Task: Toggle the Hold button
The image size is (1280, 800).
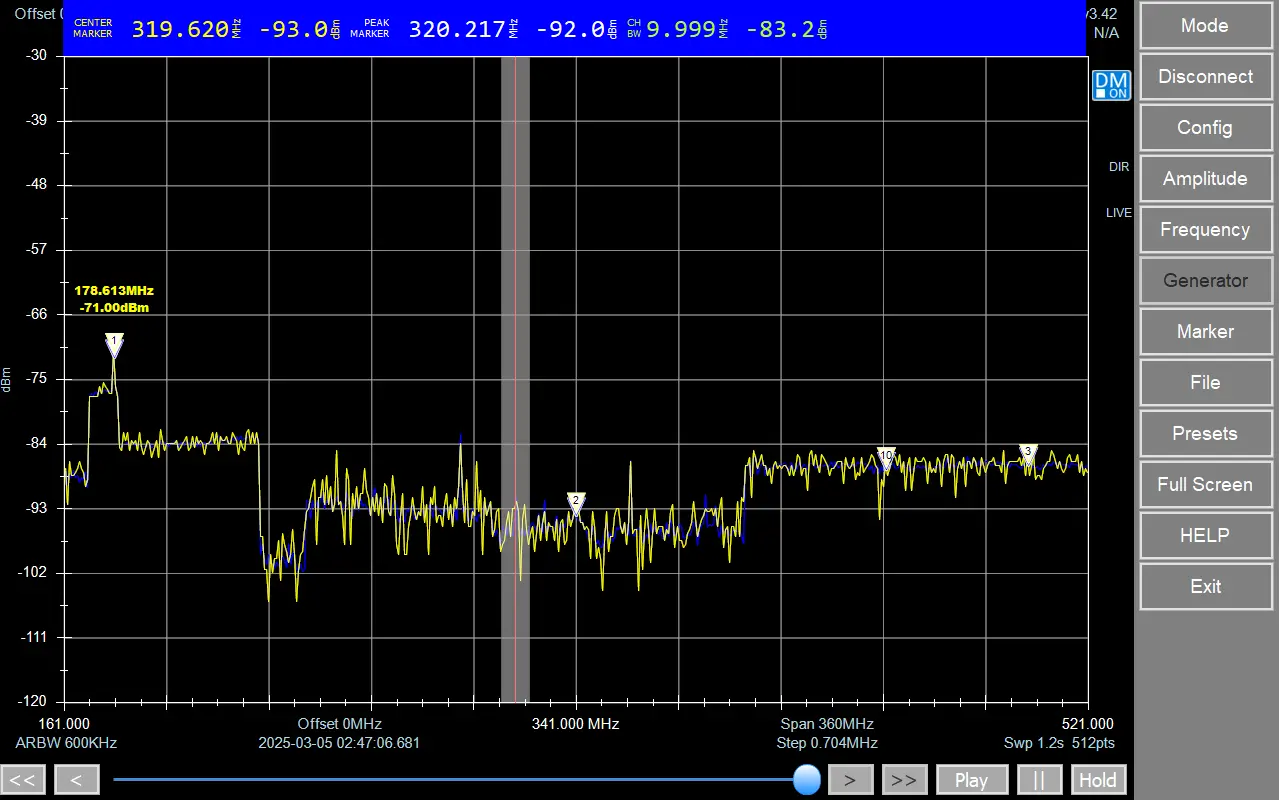Action: point(1098,780)
